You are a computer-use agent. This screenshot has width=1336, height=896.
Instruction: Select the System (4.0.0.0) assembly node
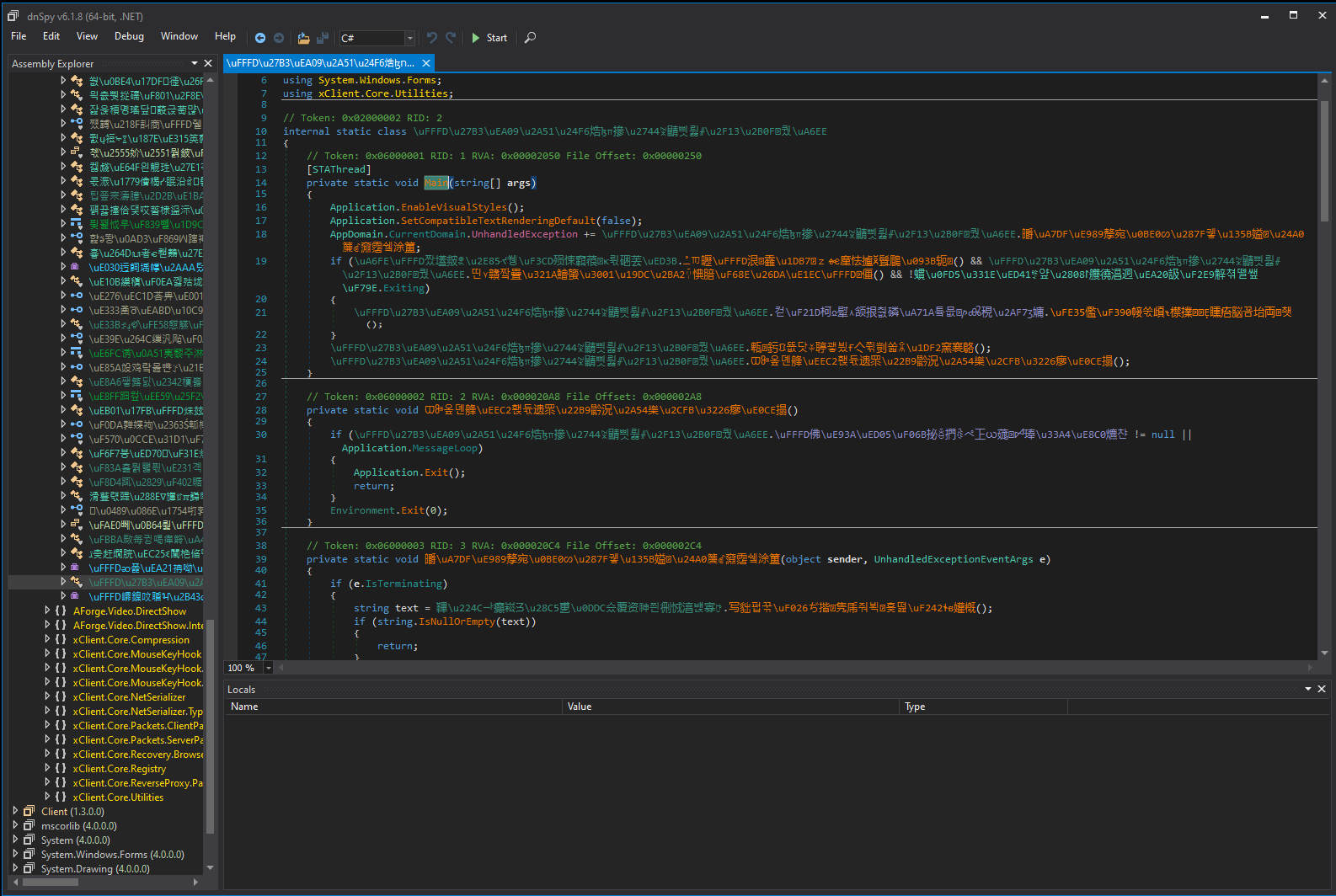(75, 840)
